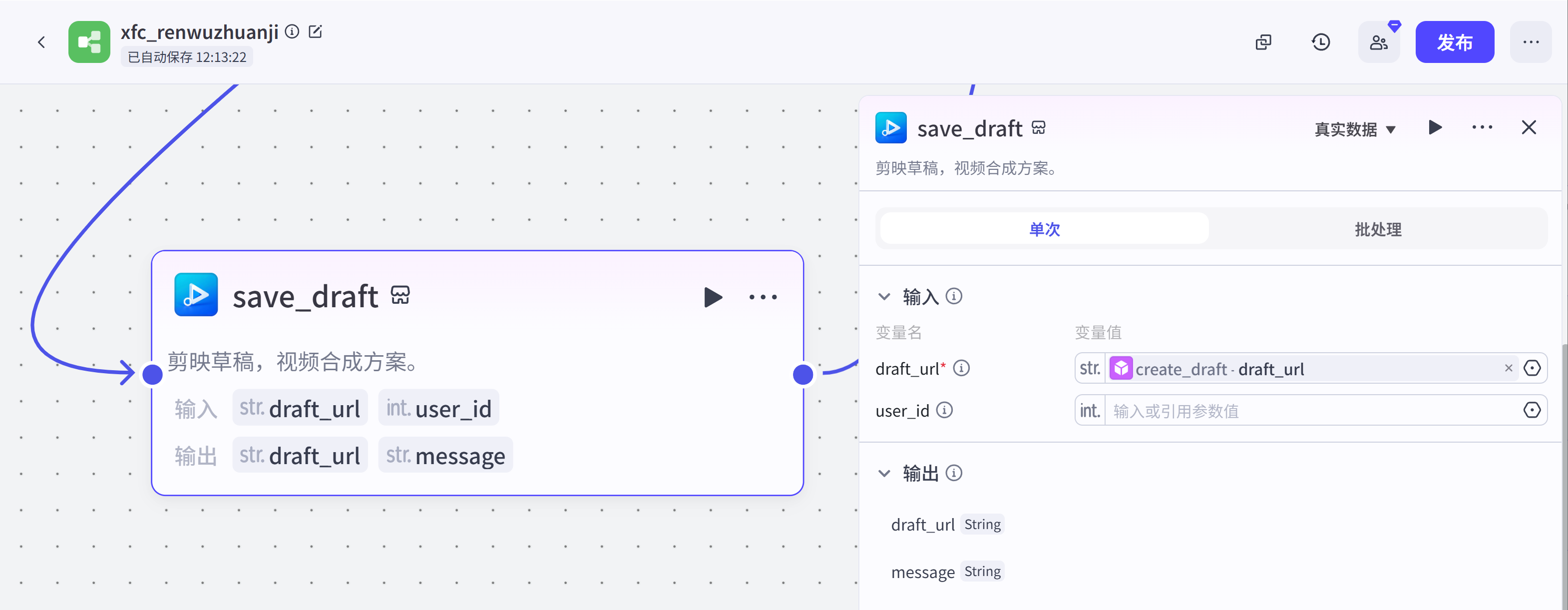Remove the create_draft draft_url reference

[1509, 368]
